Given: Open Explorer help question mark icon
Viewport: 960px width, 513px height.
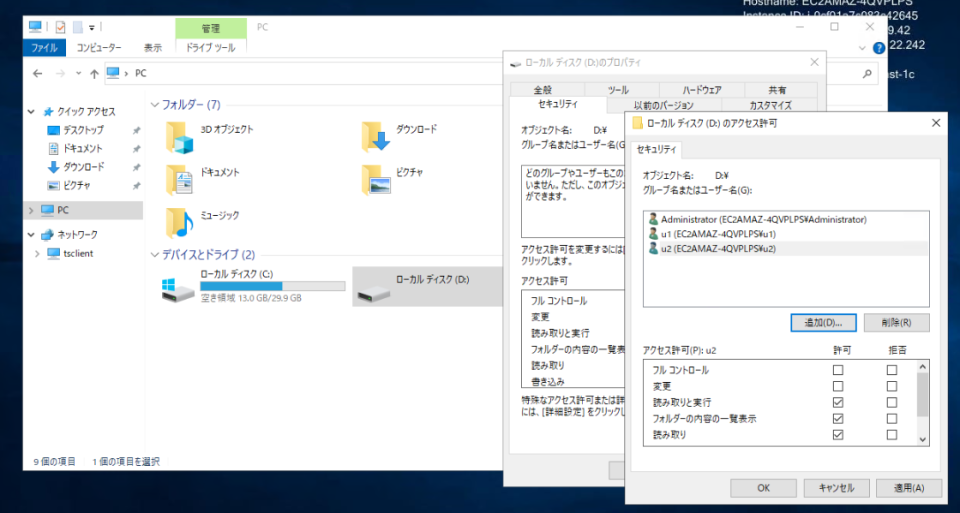Looking at the screenshot, I should click(879, 48).
